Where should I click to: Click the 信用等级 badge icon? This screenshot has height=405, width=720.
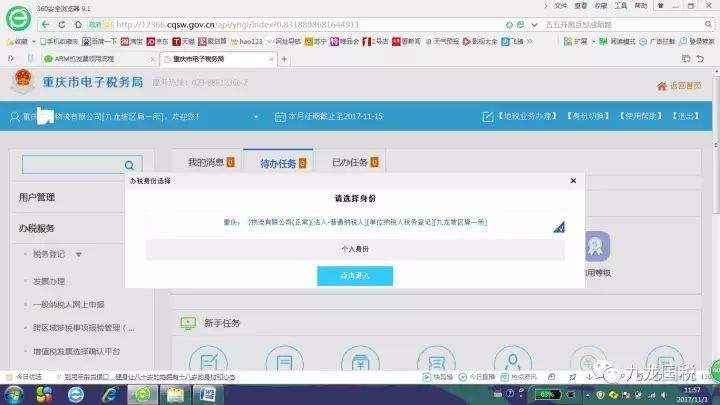pos(598,246)
